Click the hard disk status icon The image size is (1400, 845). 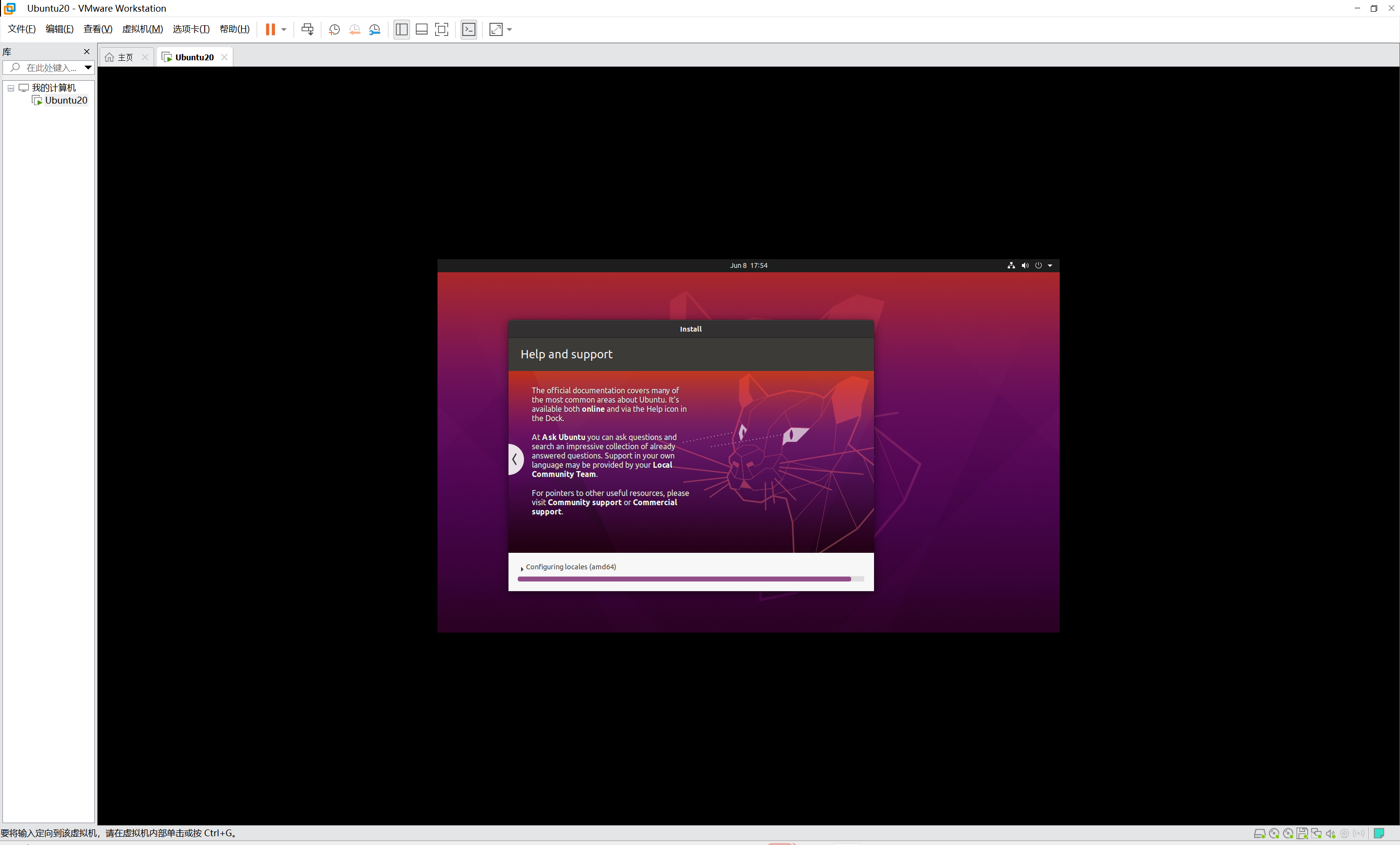click(1259, 833)
